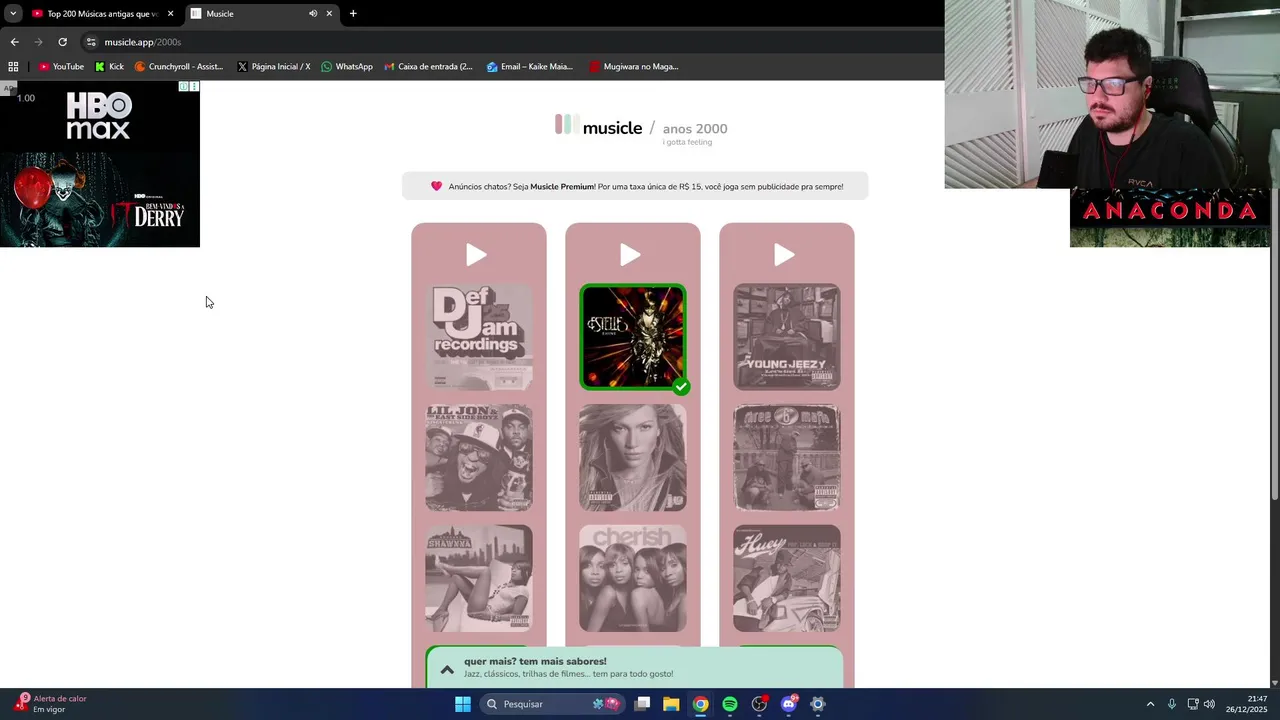
Task: Reload the musicle.app page
Action: [62, 42]
